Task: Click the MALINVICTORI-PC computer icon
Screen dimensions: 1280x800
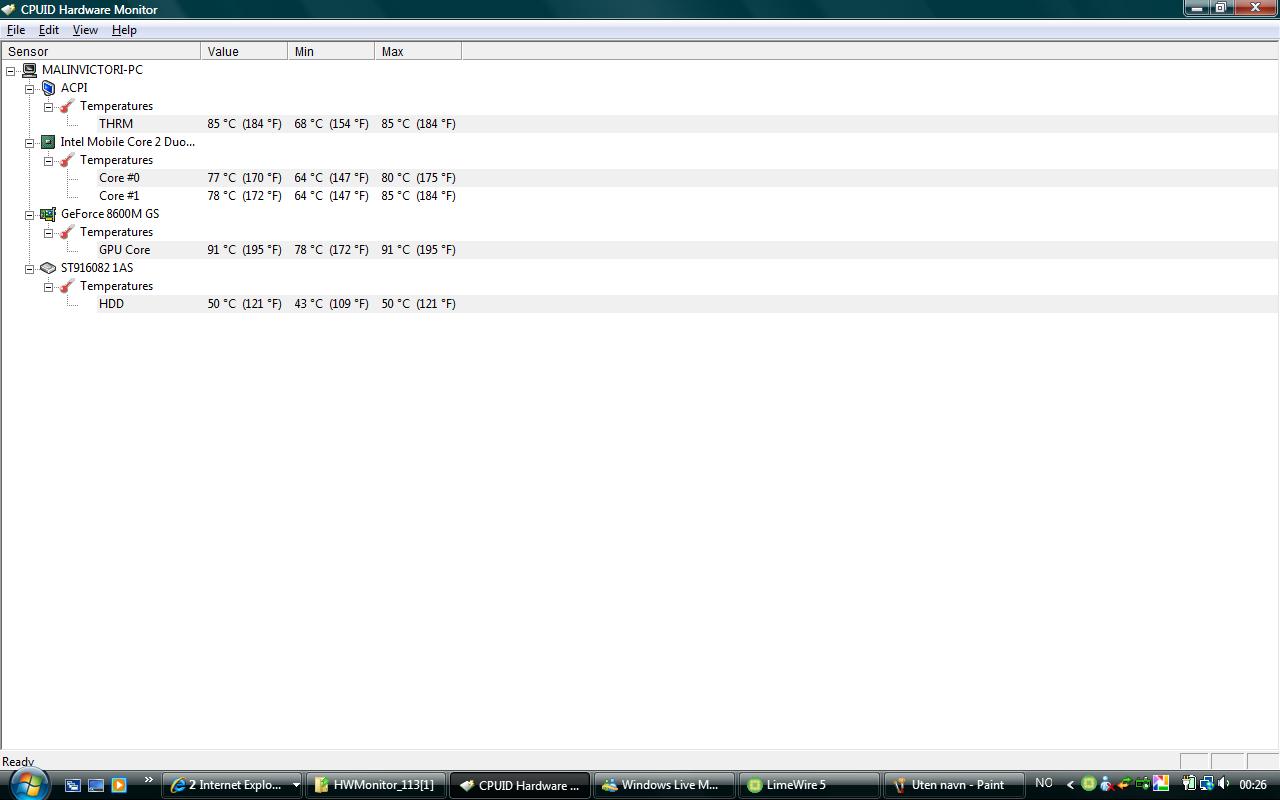Action: point(29,70)
